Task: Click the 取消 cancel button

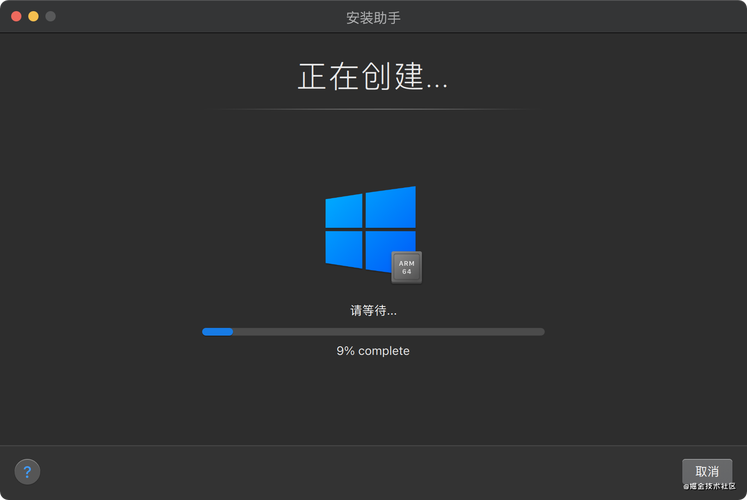Action: coord(707,471)
